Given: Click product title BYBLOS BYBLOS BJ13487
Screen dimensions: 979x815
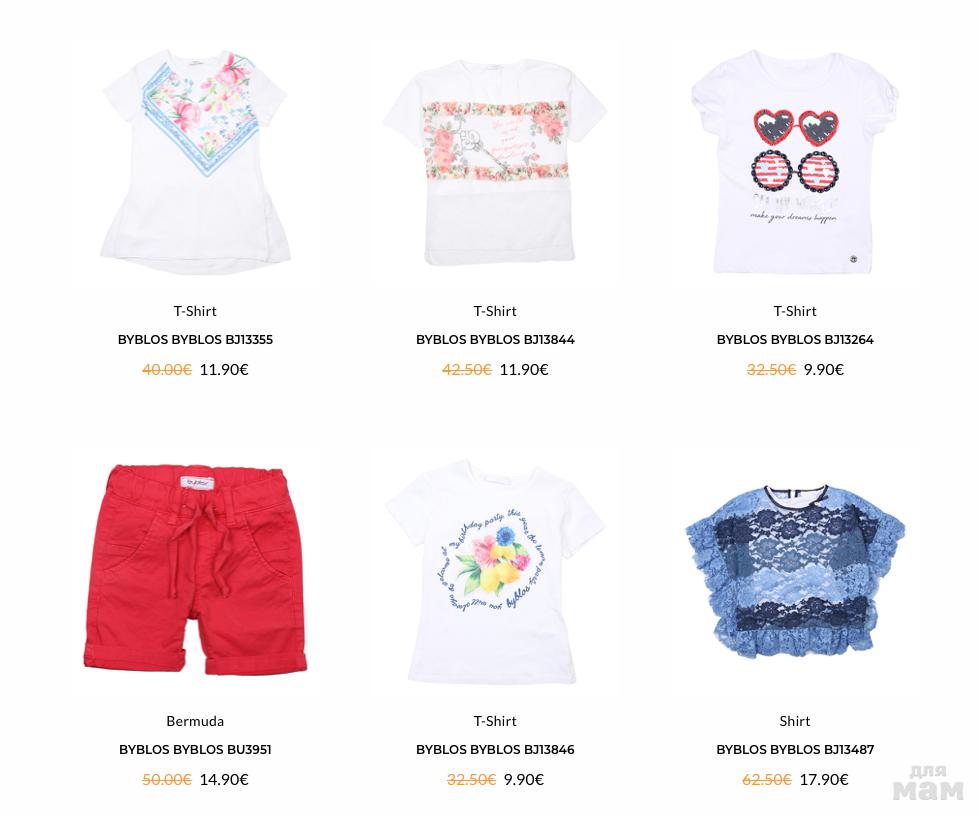Looking at the screenshot, I should click(x=795, y=749).
